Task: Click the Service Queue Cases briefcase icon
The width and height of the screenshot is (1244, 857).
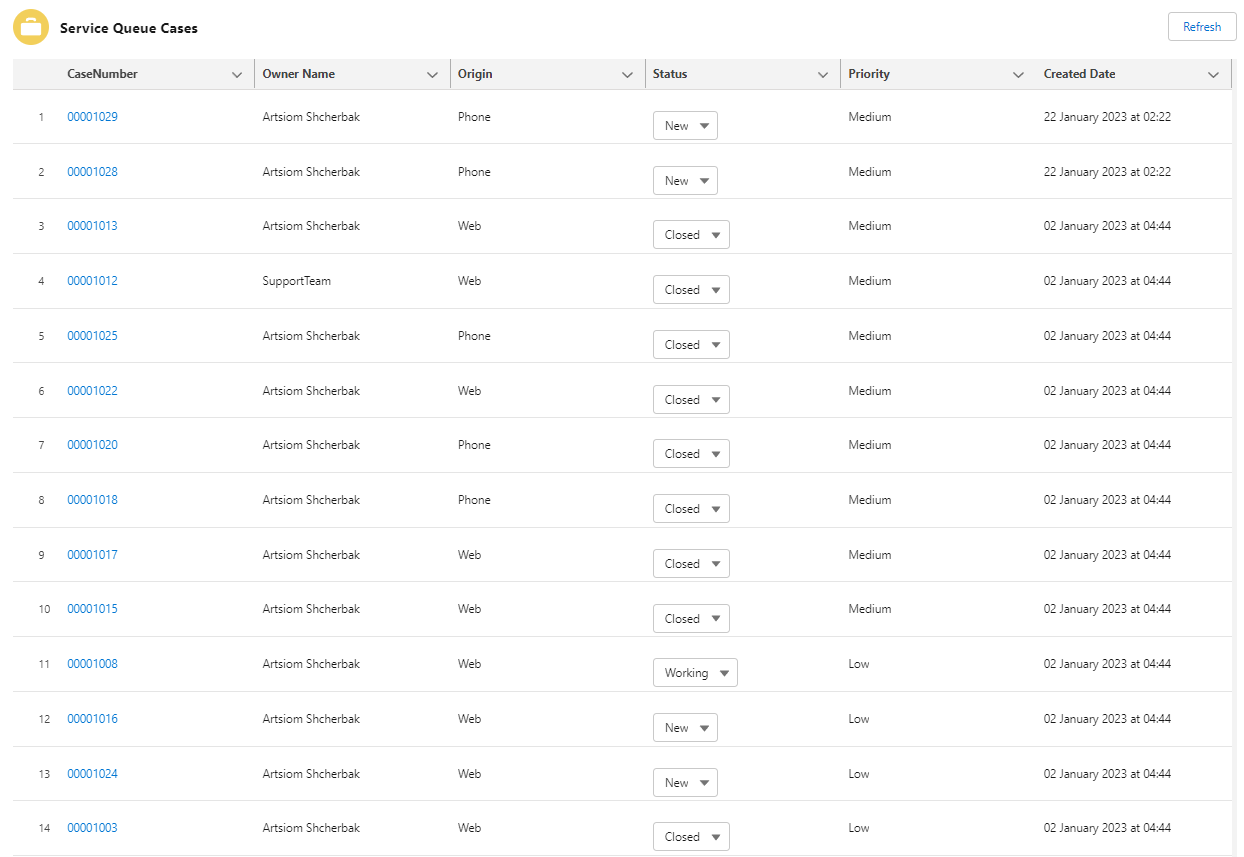Action: [31, 27]
